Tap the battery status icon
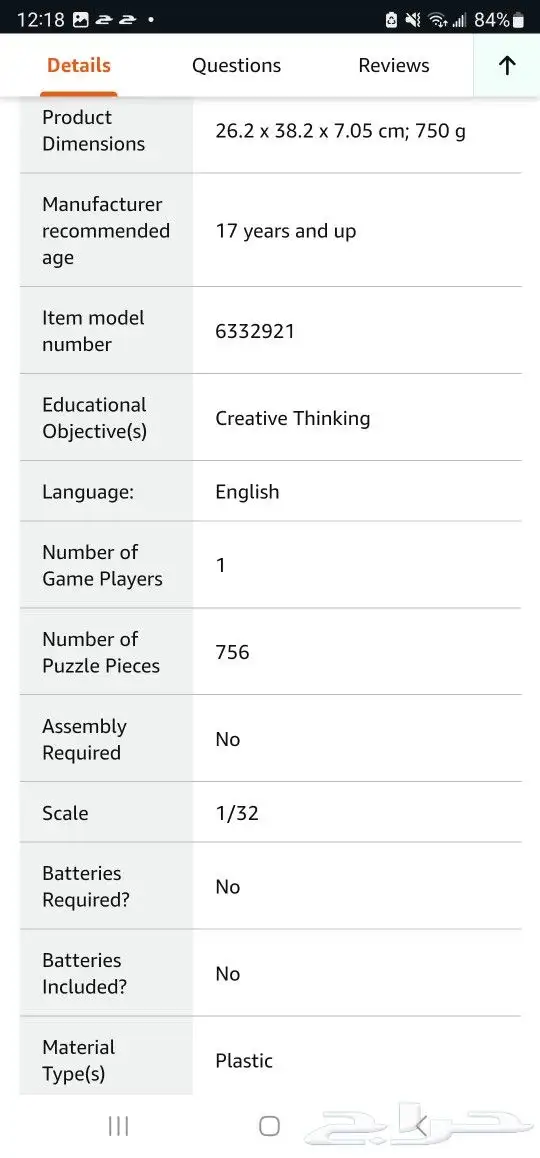This screenshot has width=540, height=1158. (x=518, y=20)
